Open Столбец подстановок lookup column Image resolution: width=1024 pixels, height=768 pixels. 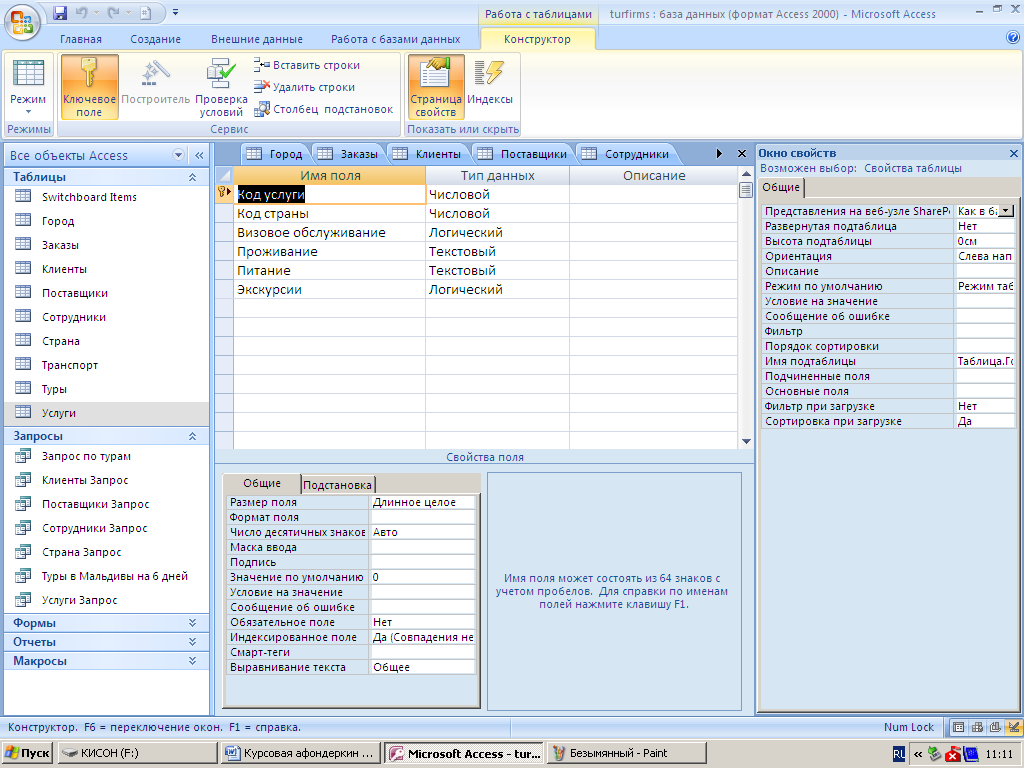pyautogui.click(x=324, y=109)
